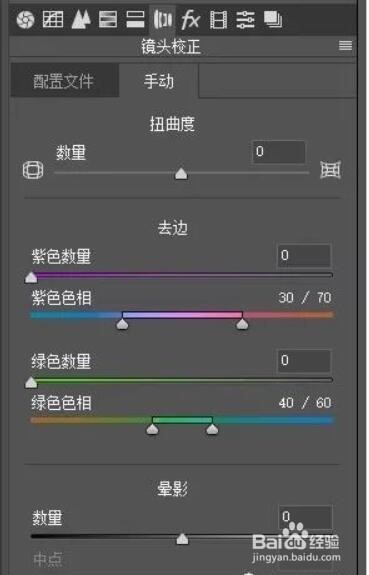Click the left 紫色色相 range handle
The image size is (369, 575).
point(122,324)
